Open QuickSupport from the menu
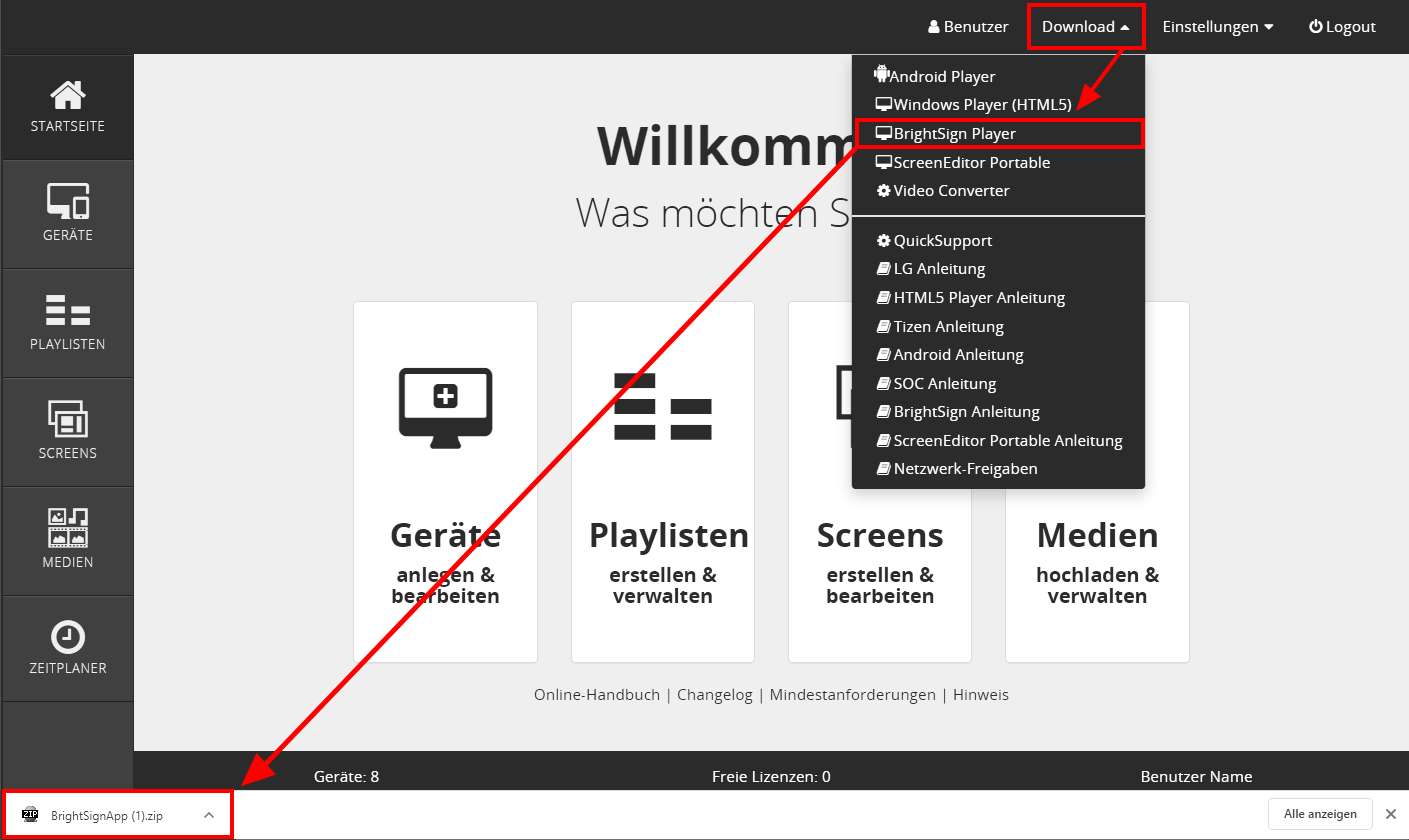Image resolution: width=1409 pixels, height=840 pixels. [942, 241]
